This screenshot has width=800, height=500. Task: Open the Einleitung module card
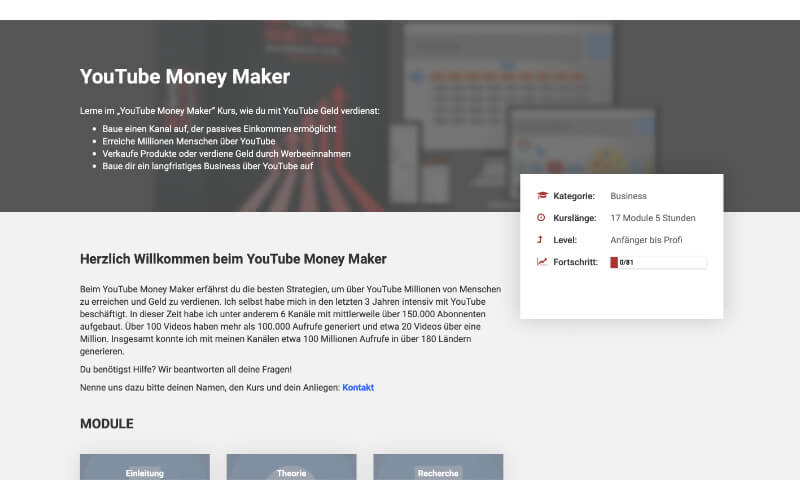[x=145, y=467]
